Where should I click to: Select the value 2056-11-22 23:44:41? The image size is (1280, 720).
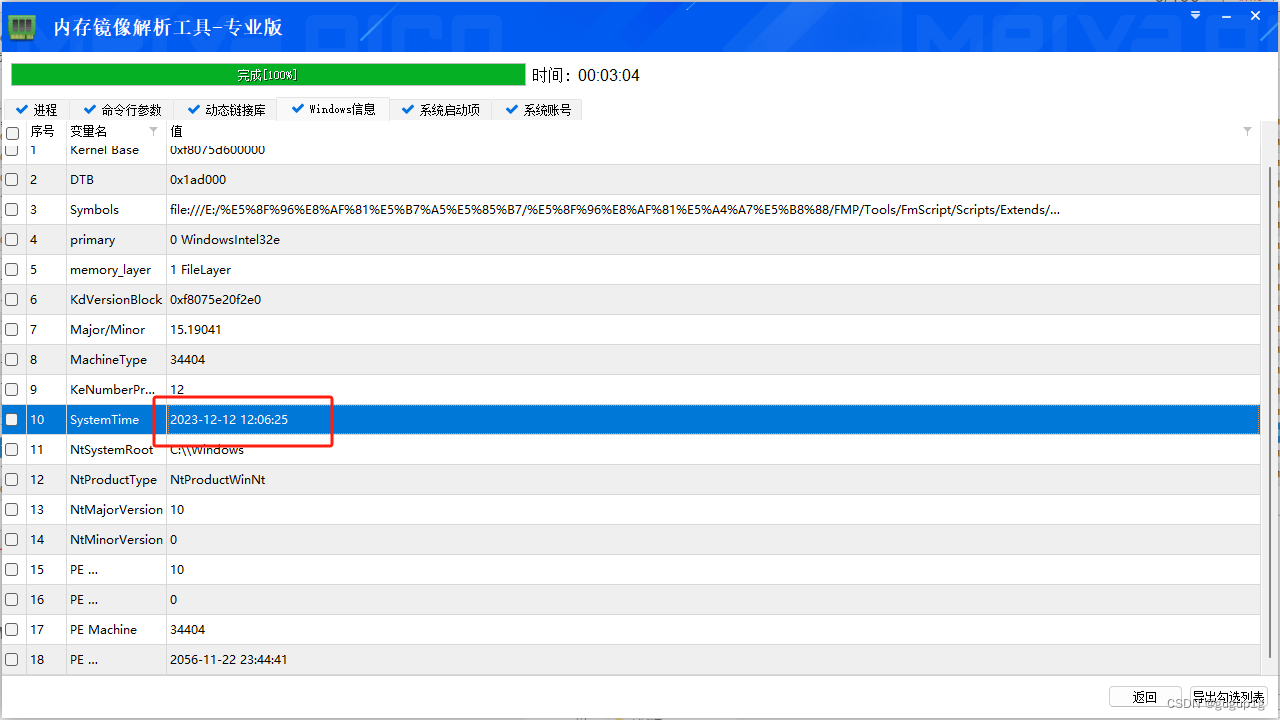[x=229, y=660]
